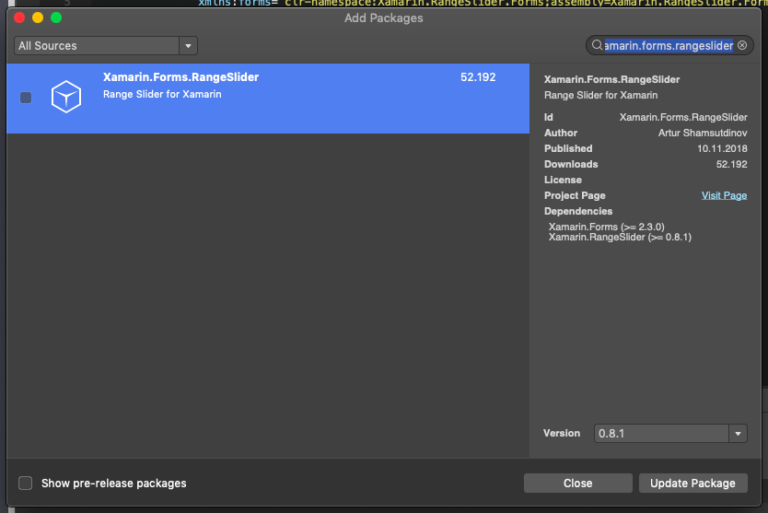Screen dimensions: 768x513
Task: Click the Downloads value 52.192 in details
Action: click(x=732, y=164)
